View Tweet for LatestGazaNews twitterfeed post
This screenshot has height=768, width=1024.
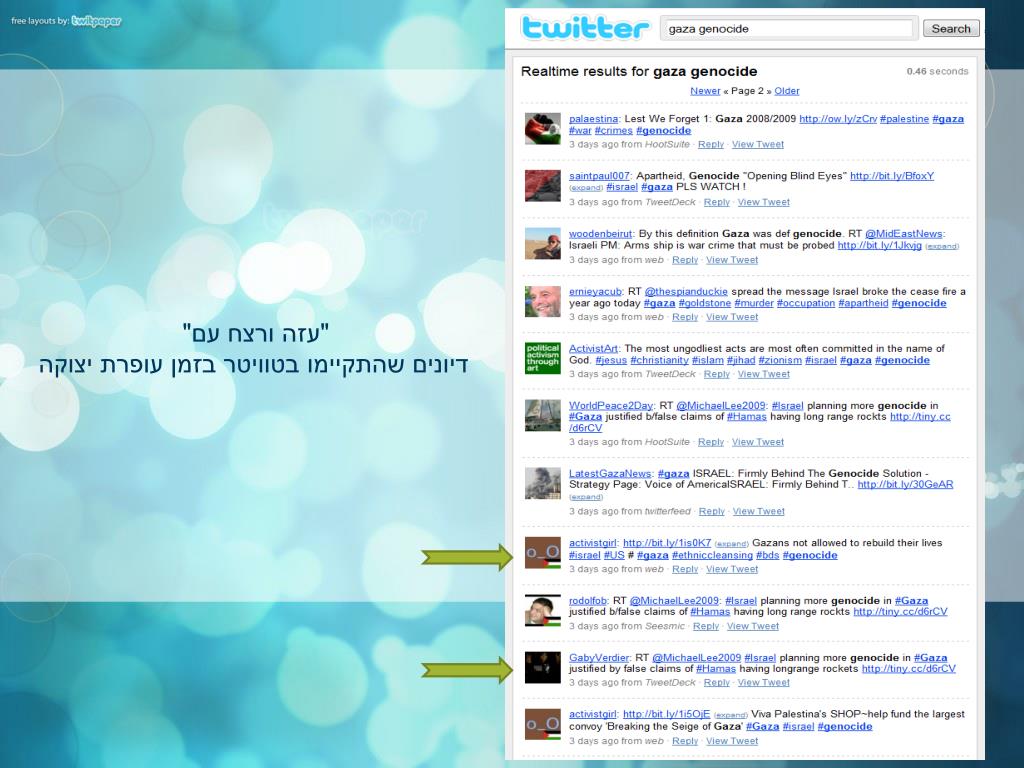[x=758, y=511]
